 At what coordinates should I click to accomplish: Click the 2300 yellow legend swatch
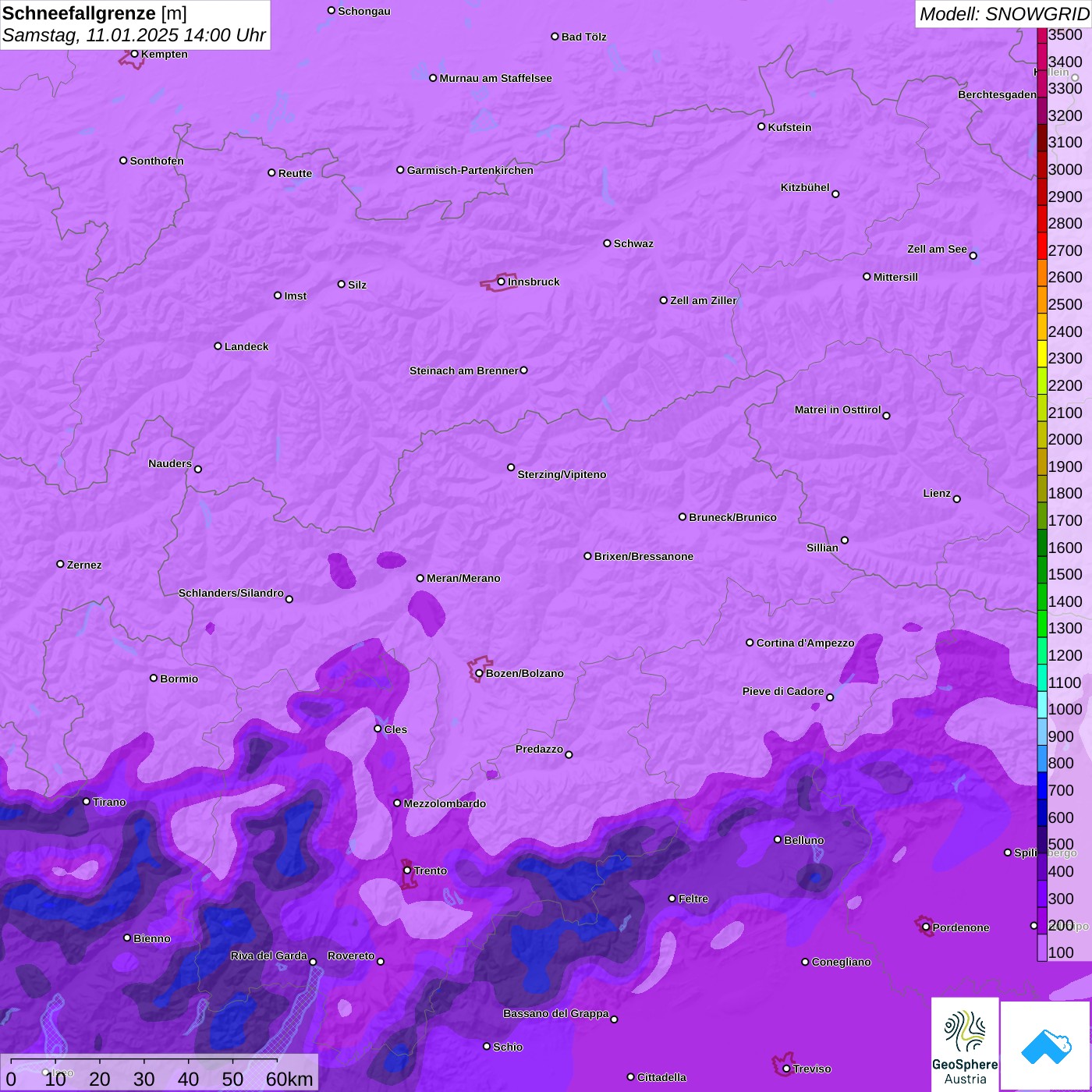tap(1042, 353)
